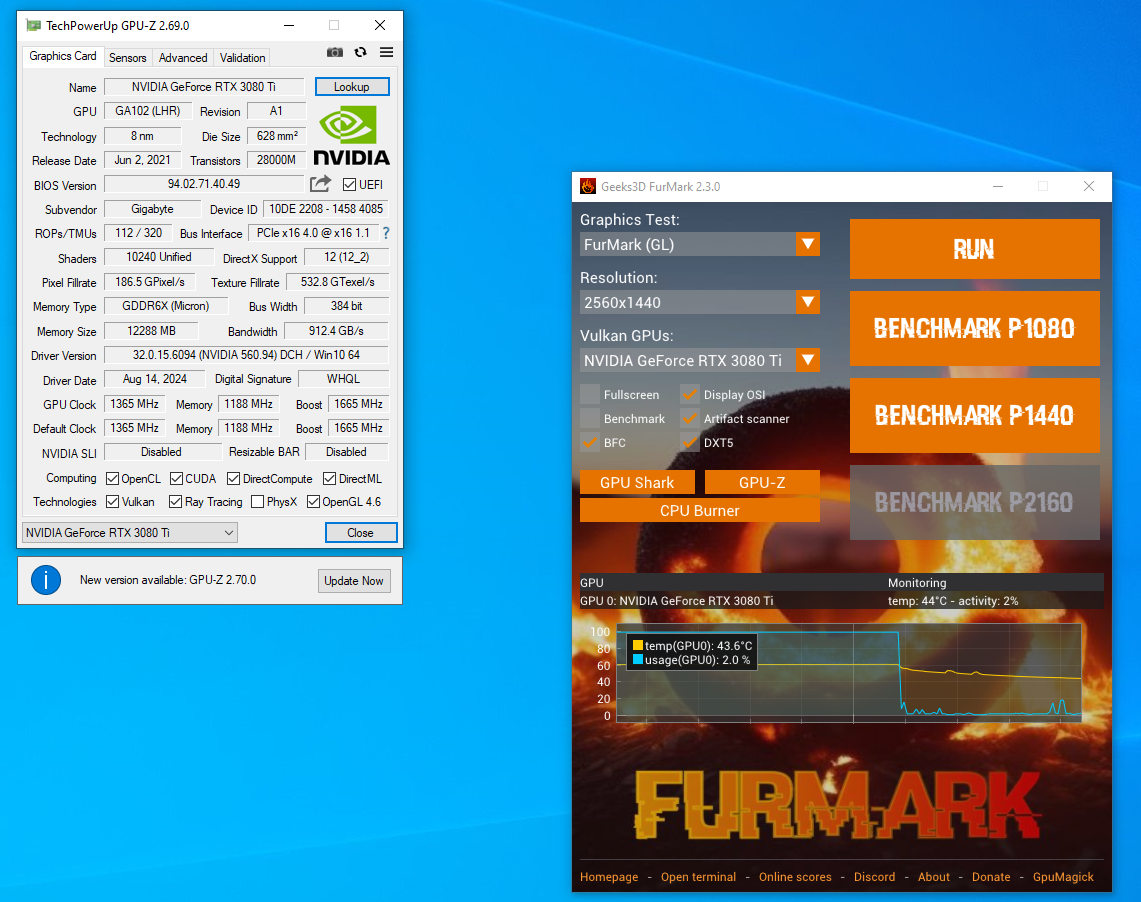Click the BIOS export share icon
Viewport: 1141px width, 902px height.
coord(320,183)
